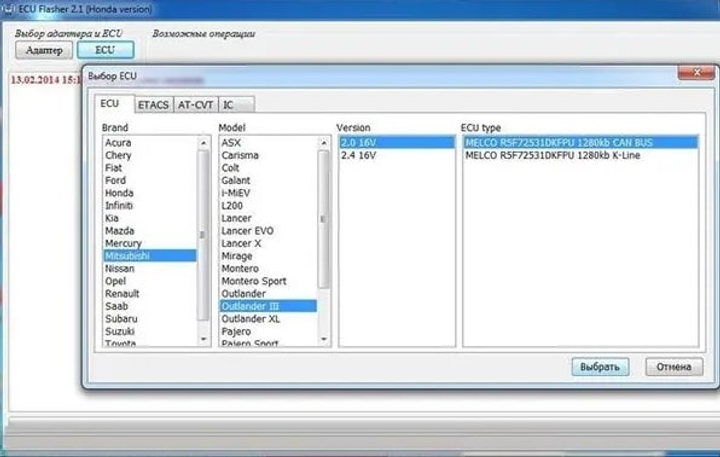Confirm selection with Выбрать button

tap(600, 367)
